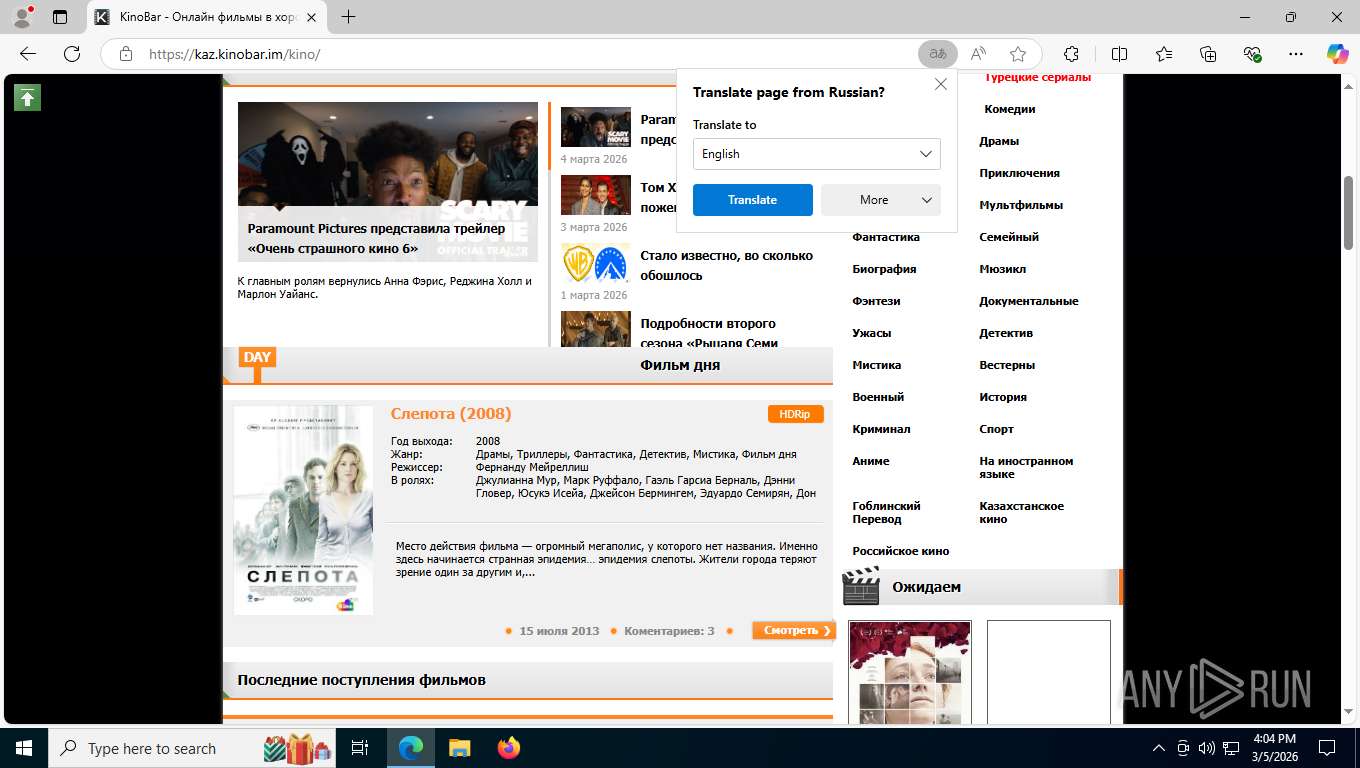
Task: Open Favorites list icon
Action: pos(1164,54)
